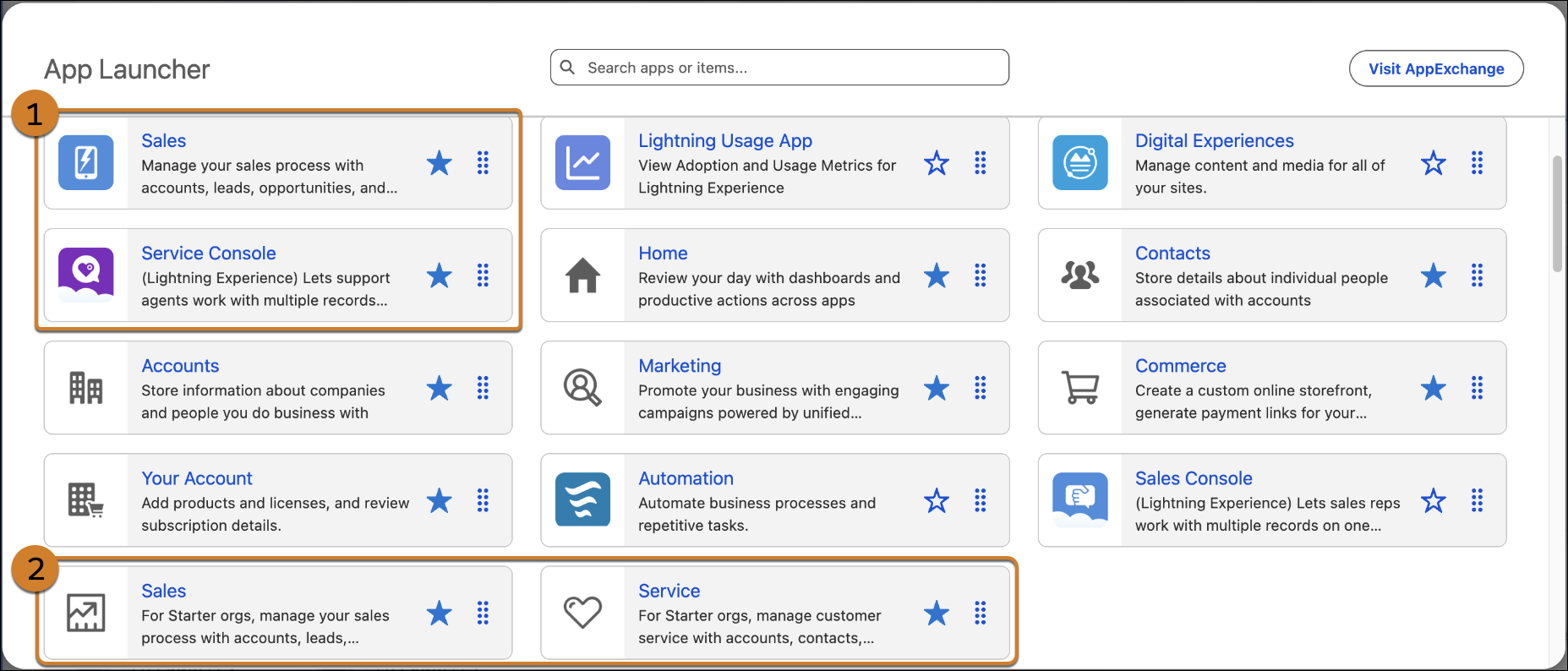Click the drag handle on Commerce tile
This screenshot has width=1568, height=671.
point(1477,388)
